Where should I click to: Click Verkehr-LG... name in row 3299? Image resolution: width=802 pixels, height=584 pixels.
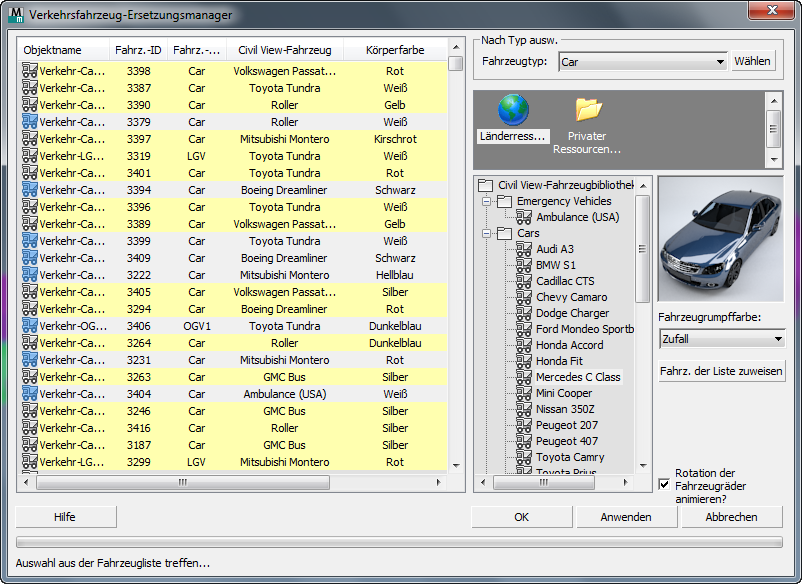72,462
